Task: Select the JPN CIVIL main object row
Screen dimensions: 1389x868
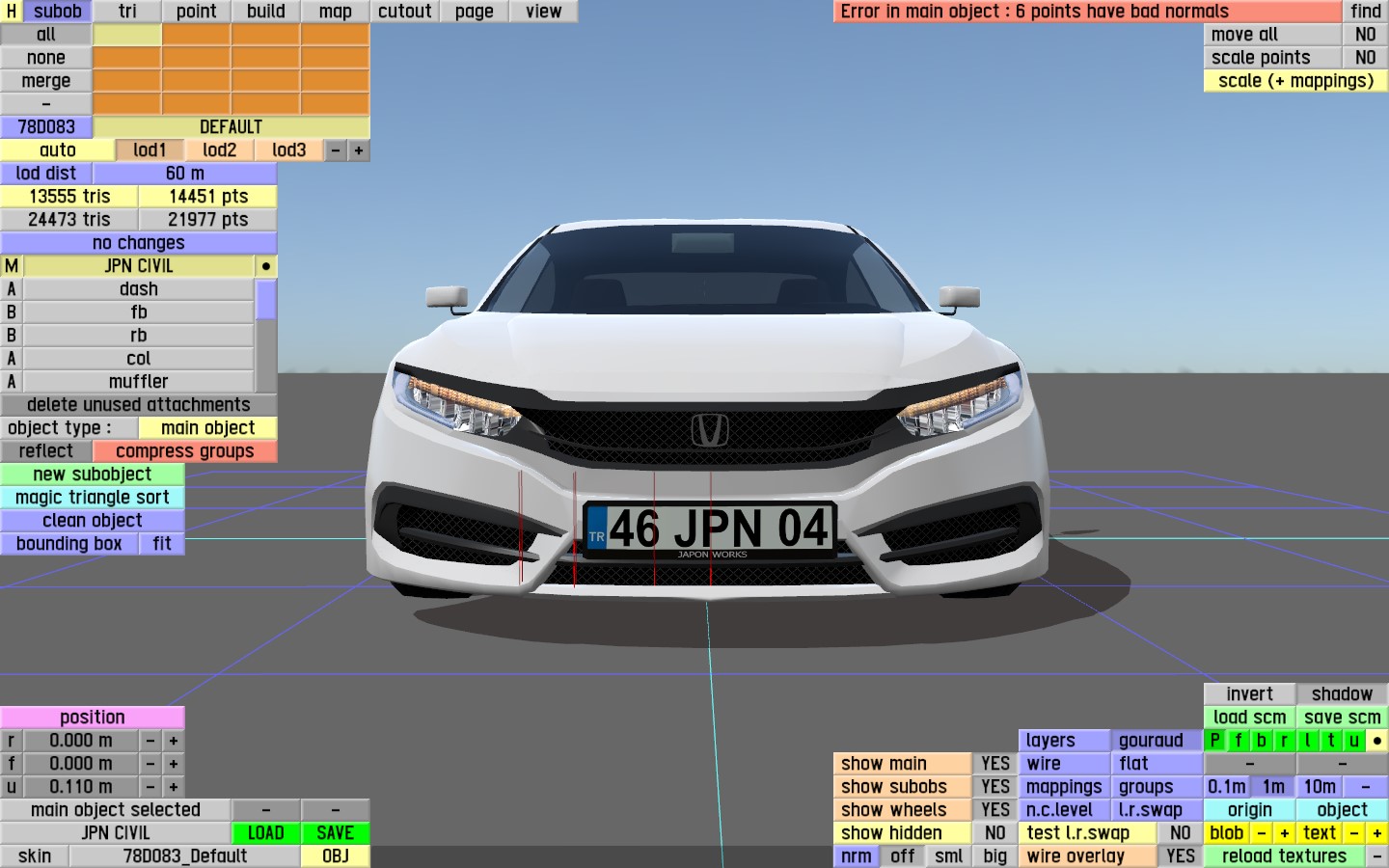Action: coord(139,266)
